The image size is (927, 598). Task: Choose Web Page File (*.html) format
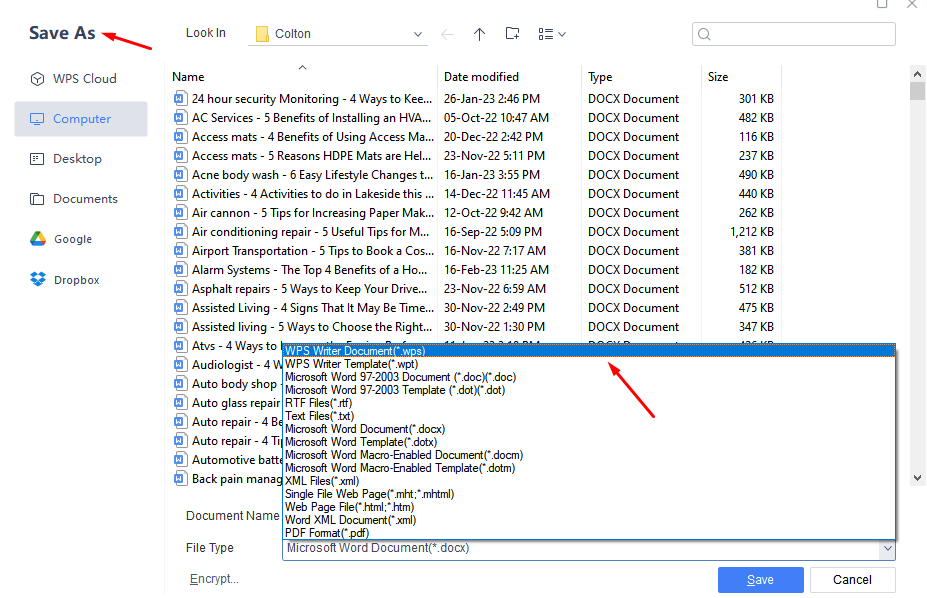pos(589,507)
